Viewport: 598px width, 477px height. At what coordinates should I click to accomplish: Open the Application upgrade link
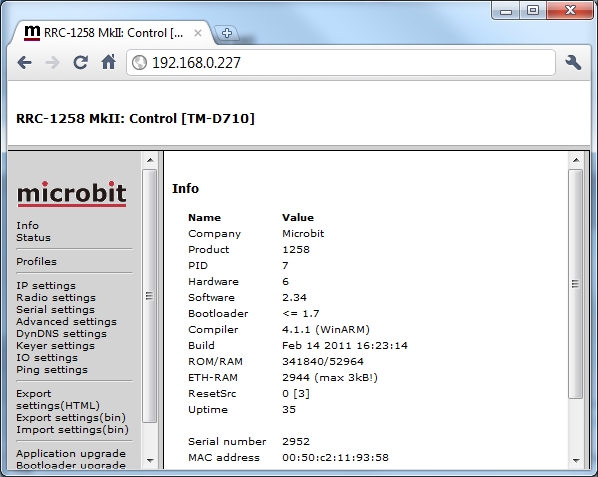tap(71, 454)
